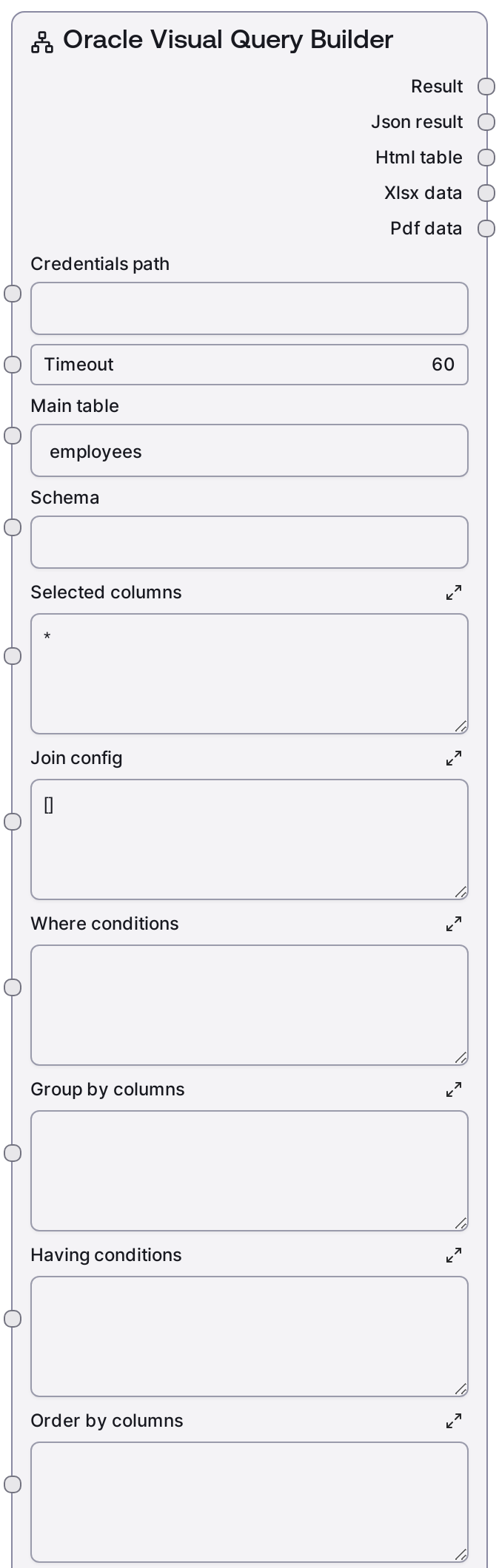The height and width of the screenshot is (1568, 499).
Task: Click into the Credentials path text field
Action: tap(249, 308)
